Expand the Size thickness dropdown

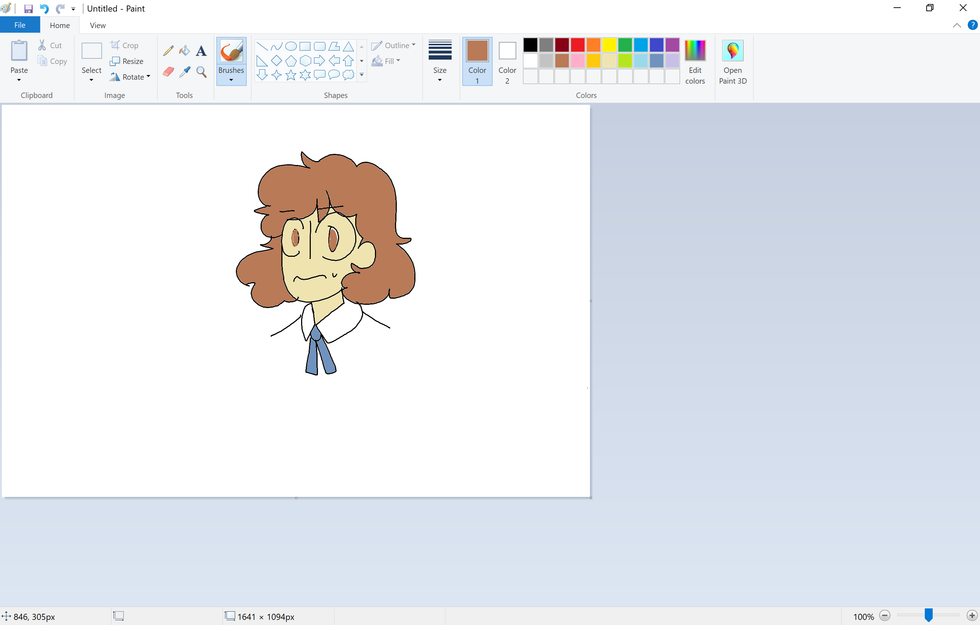point(440,62)
